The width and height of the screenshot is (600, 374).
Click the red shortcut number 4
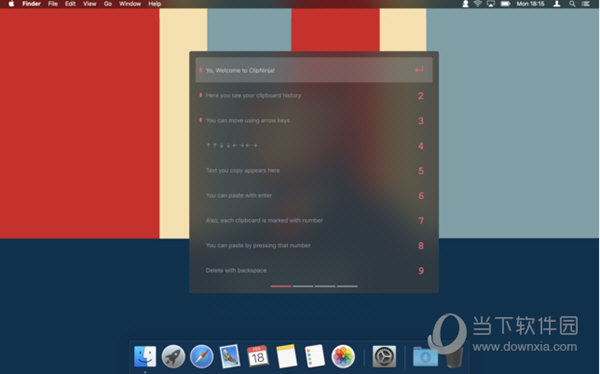(421, 146)
